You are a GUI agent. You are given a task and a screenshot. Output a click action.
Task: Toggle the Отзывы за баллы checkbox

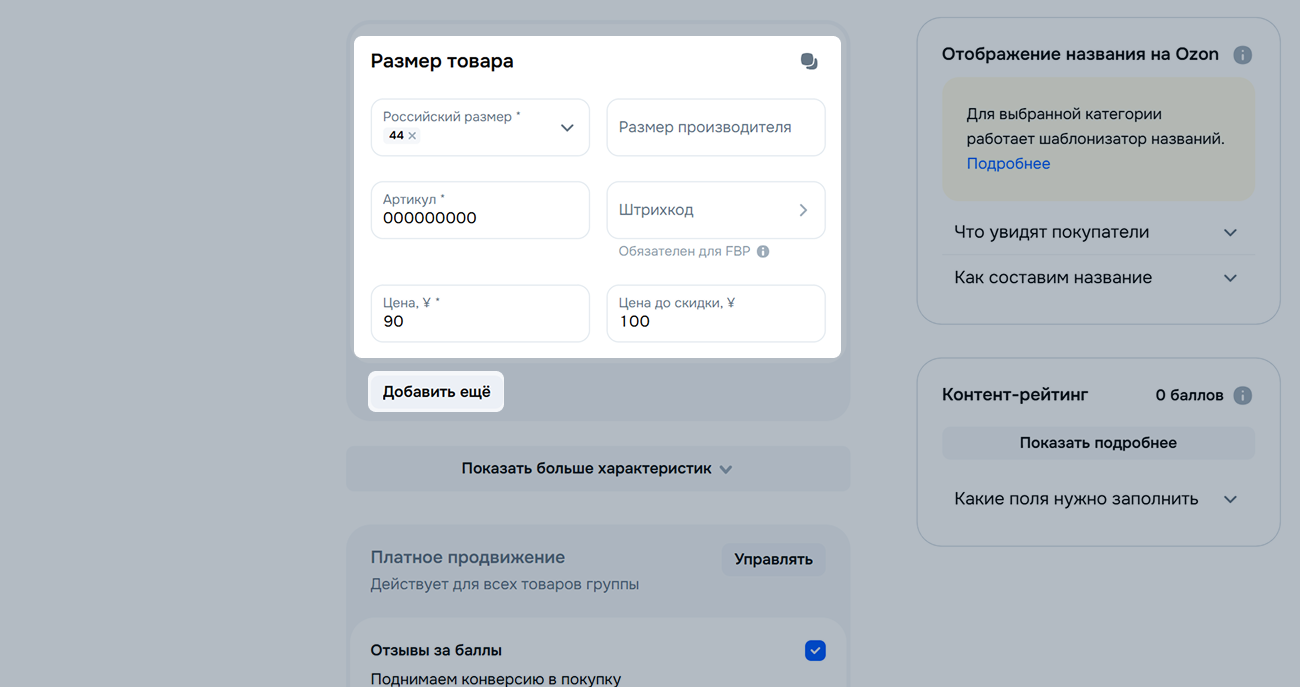tap(815, 651)
